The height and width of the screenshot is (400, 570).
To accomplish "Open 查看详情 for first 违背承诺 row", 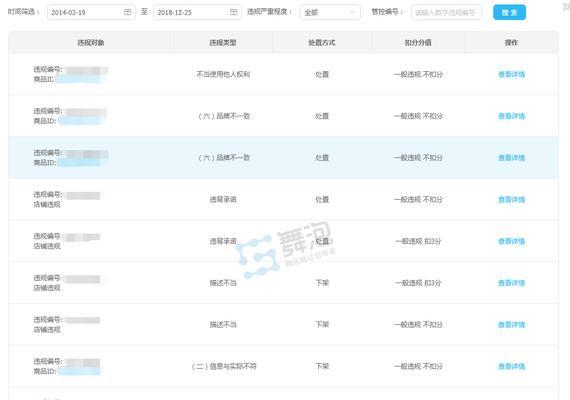I will (x=511, y=200).
